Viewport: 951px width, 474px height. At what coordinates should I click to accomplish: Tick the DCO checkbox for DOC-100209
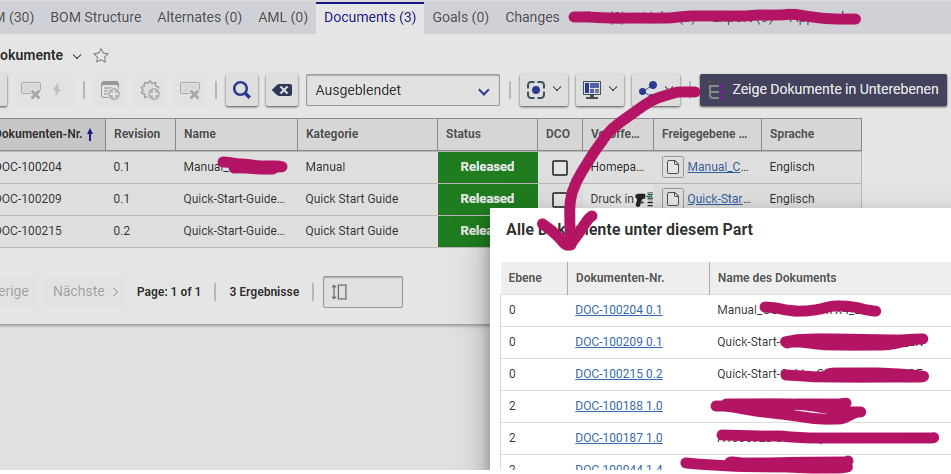[560, 199]
